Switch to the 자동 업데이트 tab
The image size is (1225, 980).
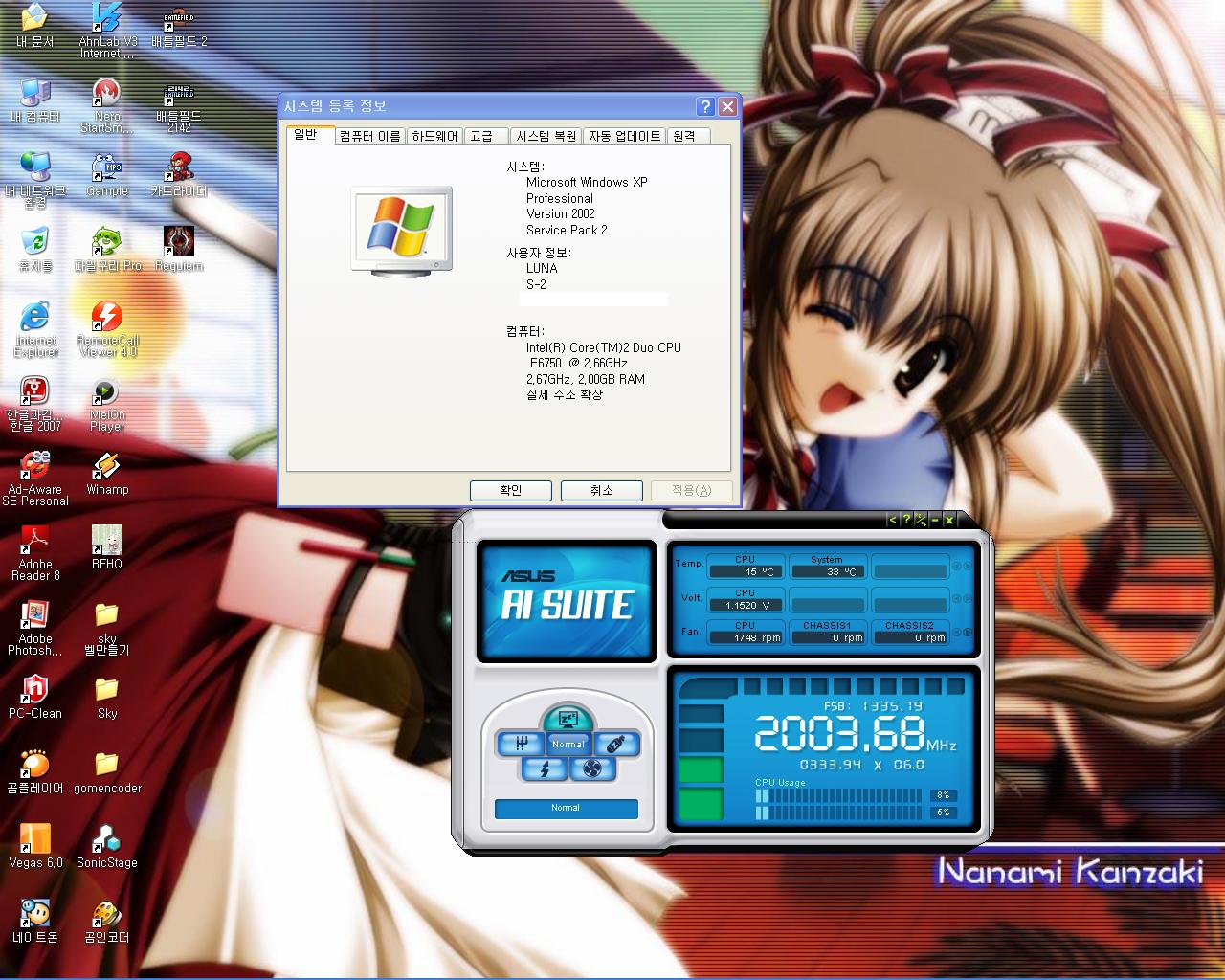pyautogui.click(x=625, y=137)
